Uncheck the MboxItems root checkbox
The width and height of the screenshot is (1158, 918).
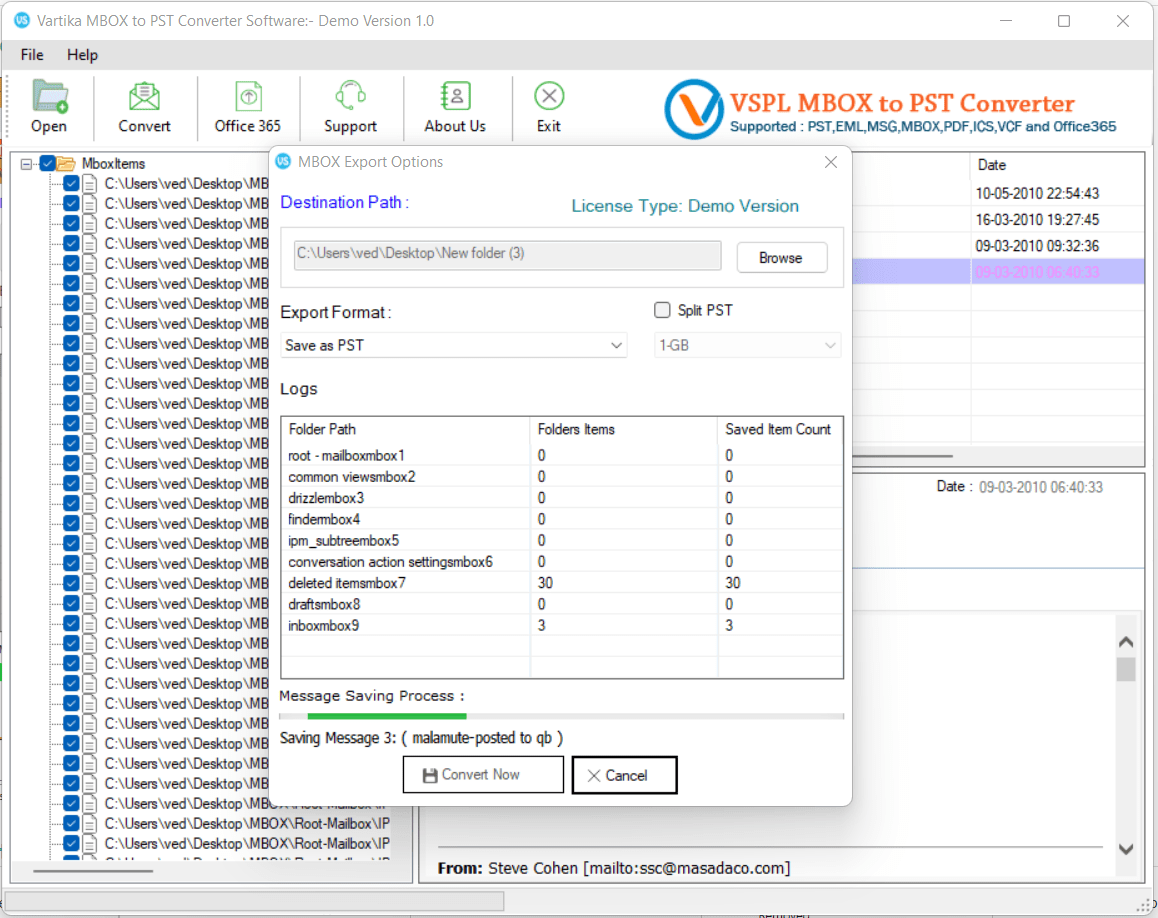pos(47,163)
